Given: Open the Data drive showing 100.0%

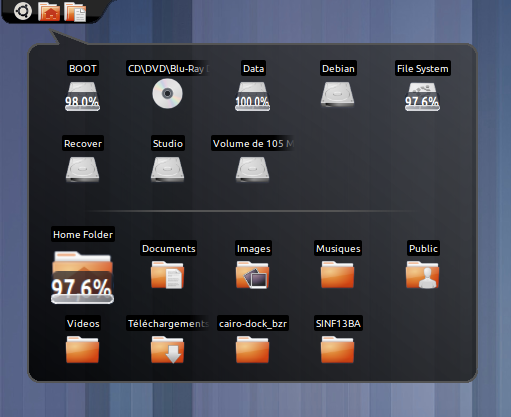Looking at the screenshot, I should [x=252, y=96].
